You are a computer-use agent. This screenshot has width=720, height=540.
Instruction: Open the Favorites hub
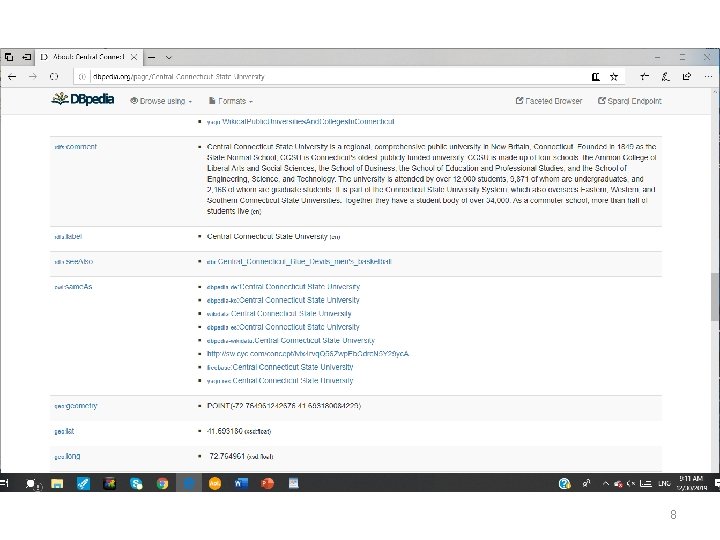[x=645, y=77]
